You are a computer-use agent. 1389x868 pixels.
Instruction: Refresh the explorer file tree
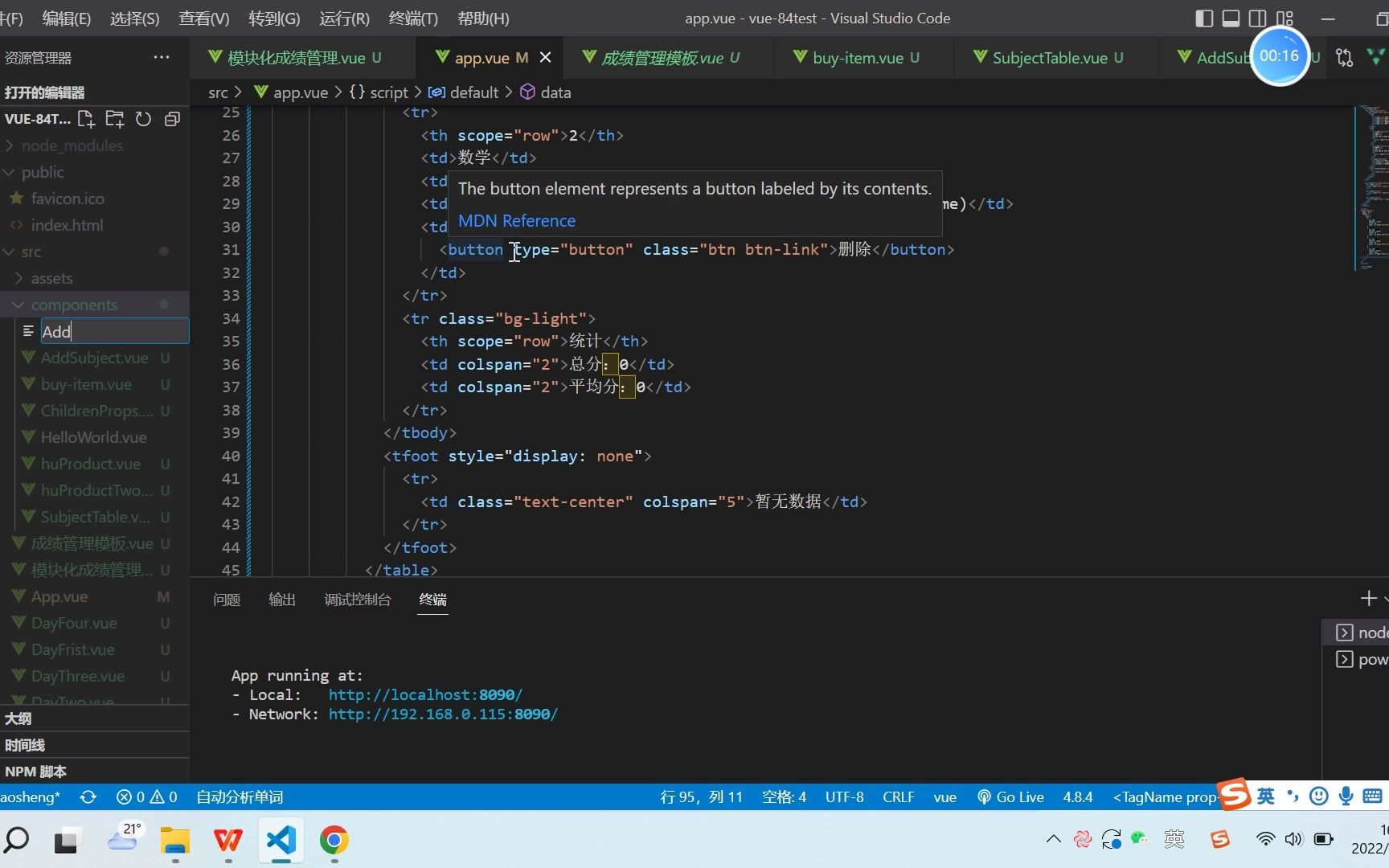[x=143, y=119]
